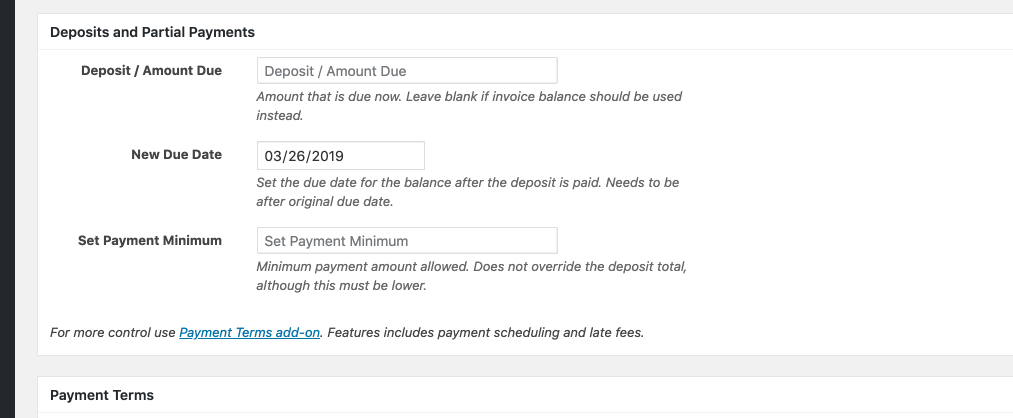Screen dimensions: 1013x418
Task: Click the Set Payment Minimum input box
Action: [406, 241]
